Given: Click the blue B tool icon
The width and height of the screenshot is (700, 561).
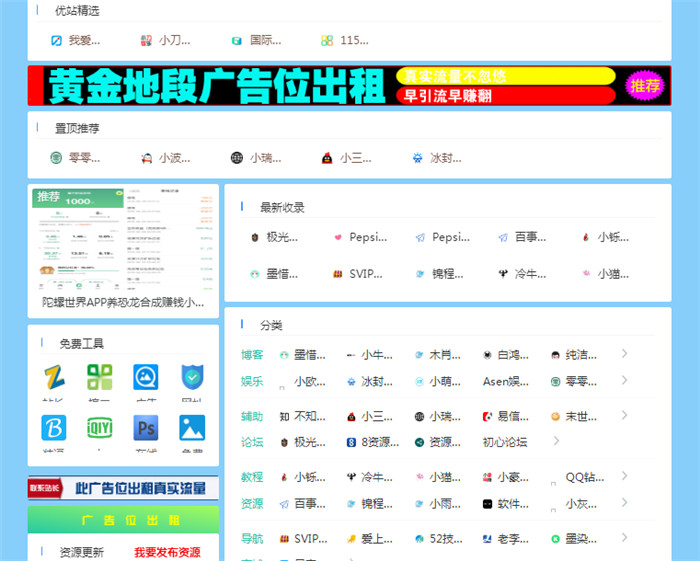Looking at the screenshot, I should (54, 428).
